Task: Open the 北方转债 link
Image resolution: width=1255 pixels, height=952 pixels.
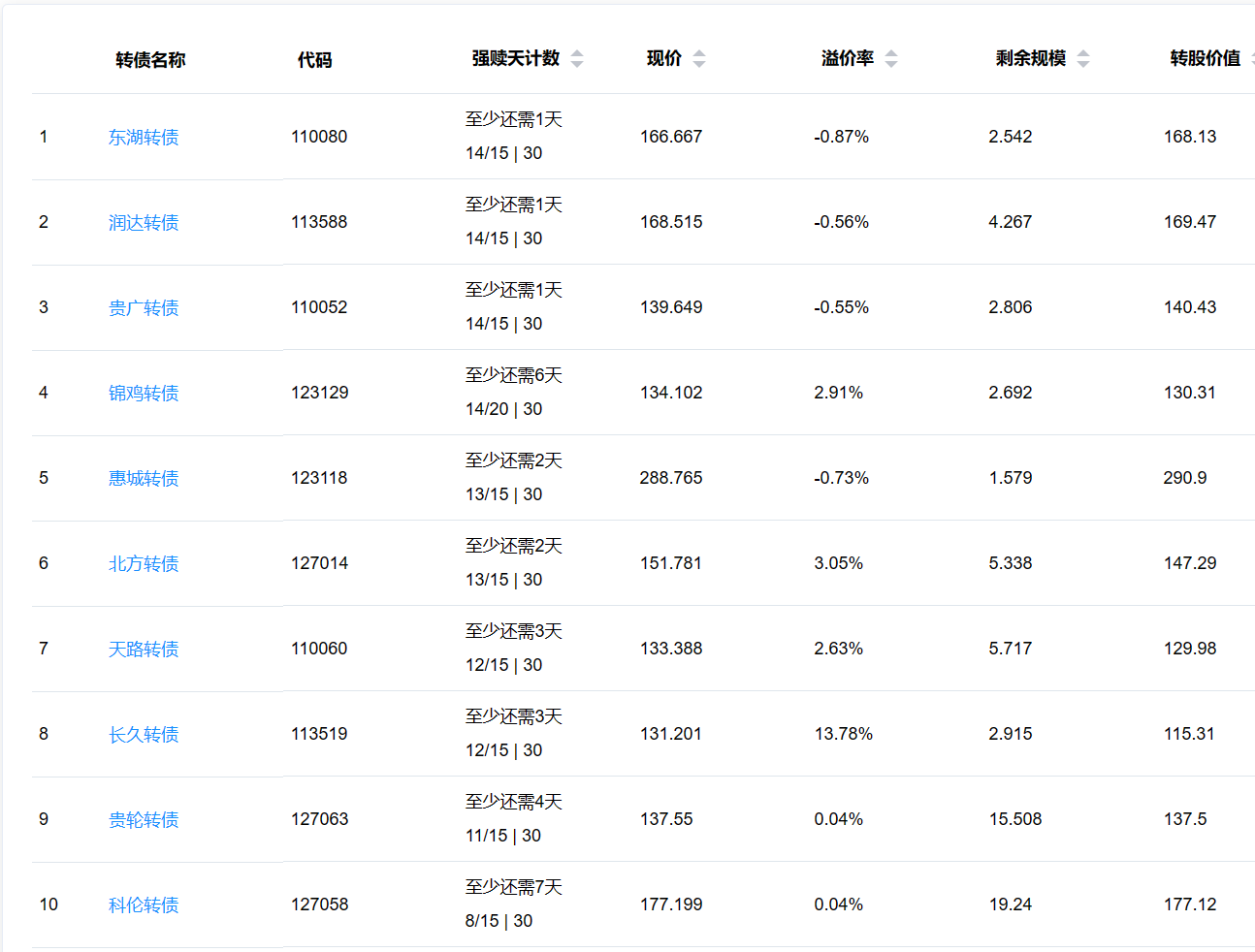Action: click(144, 564)
